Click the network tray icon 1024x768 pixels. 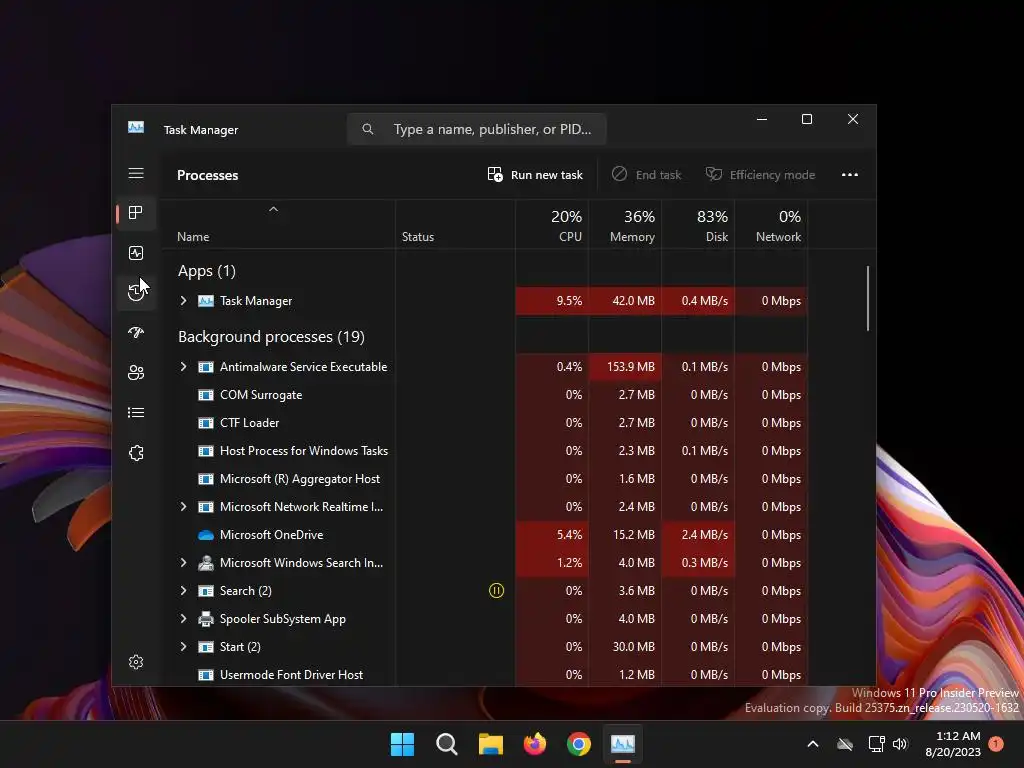tap(876, 744)
